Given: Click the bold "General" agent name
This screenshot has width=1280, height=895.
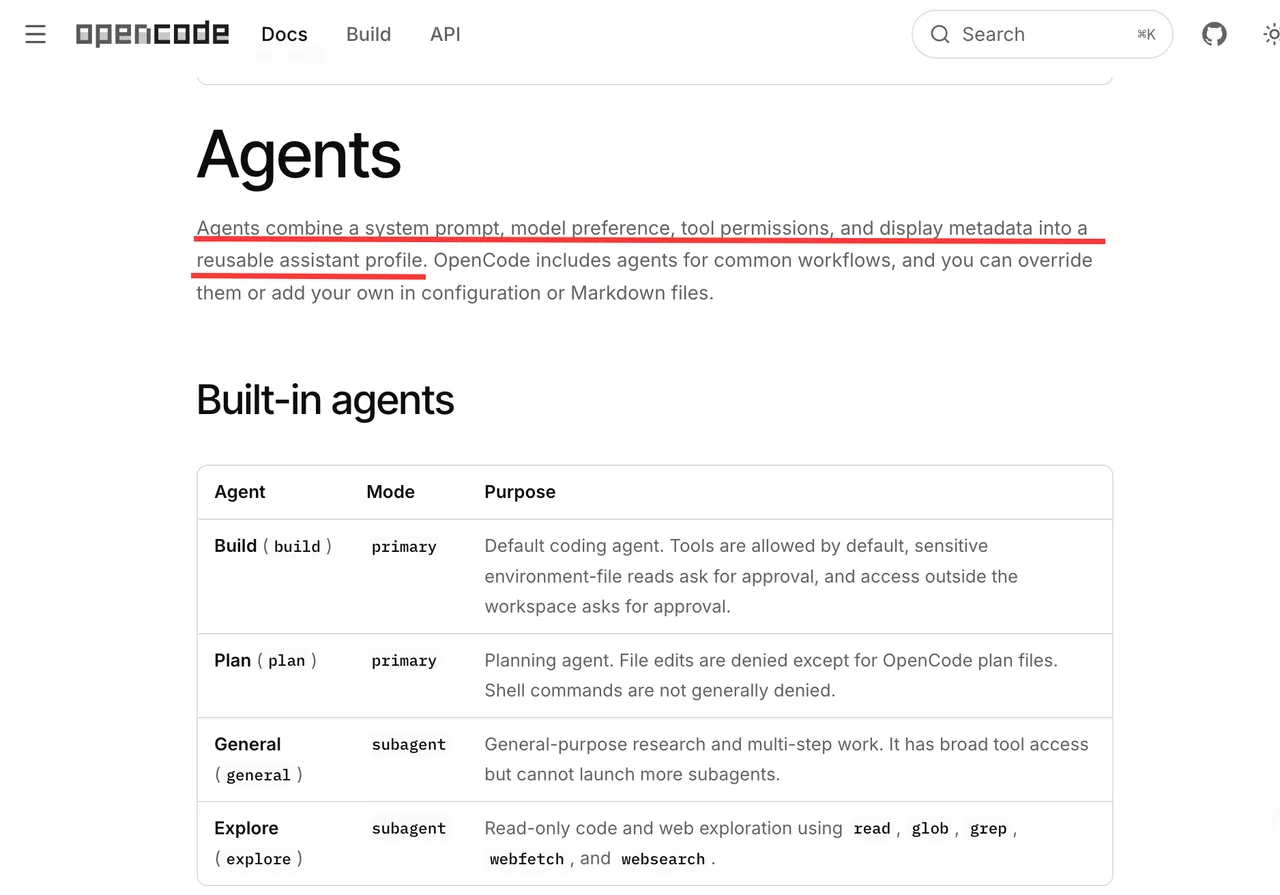Looking at the screenshot, I should tap(247, 744).
